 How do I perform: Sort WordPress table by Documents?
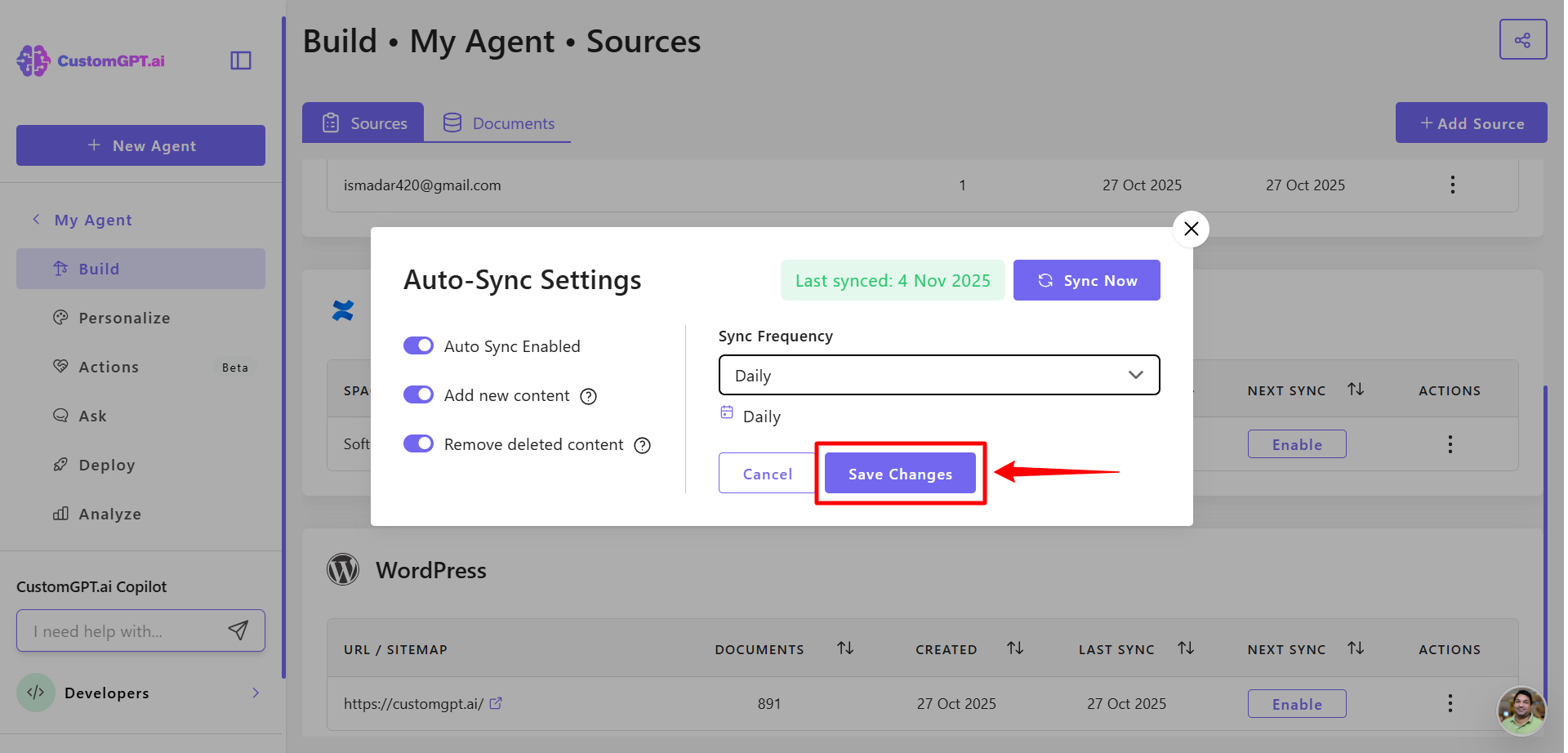coord(845,648)
